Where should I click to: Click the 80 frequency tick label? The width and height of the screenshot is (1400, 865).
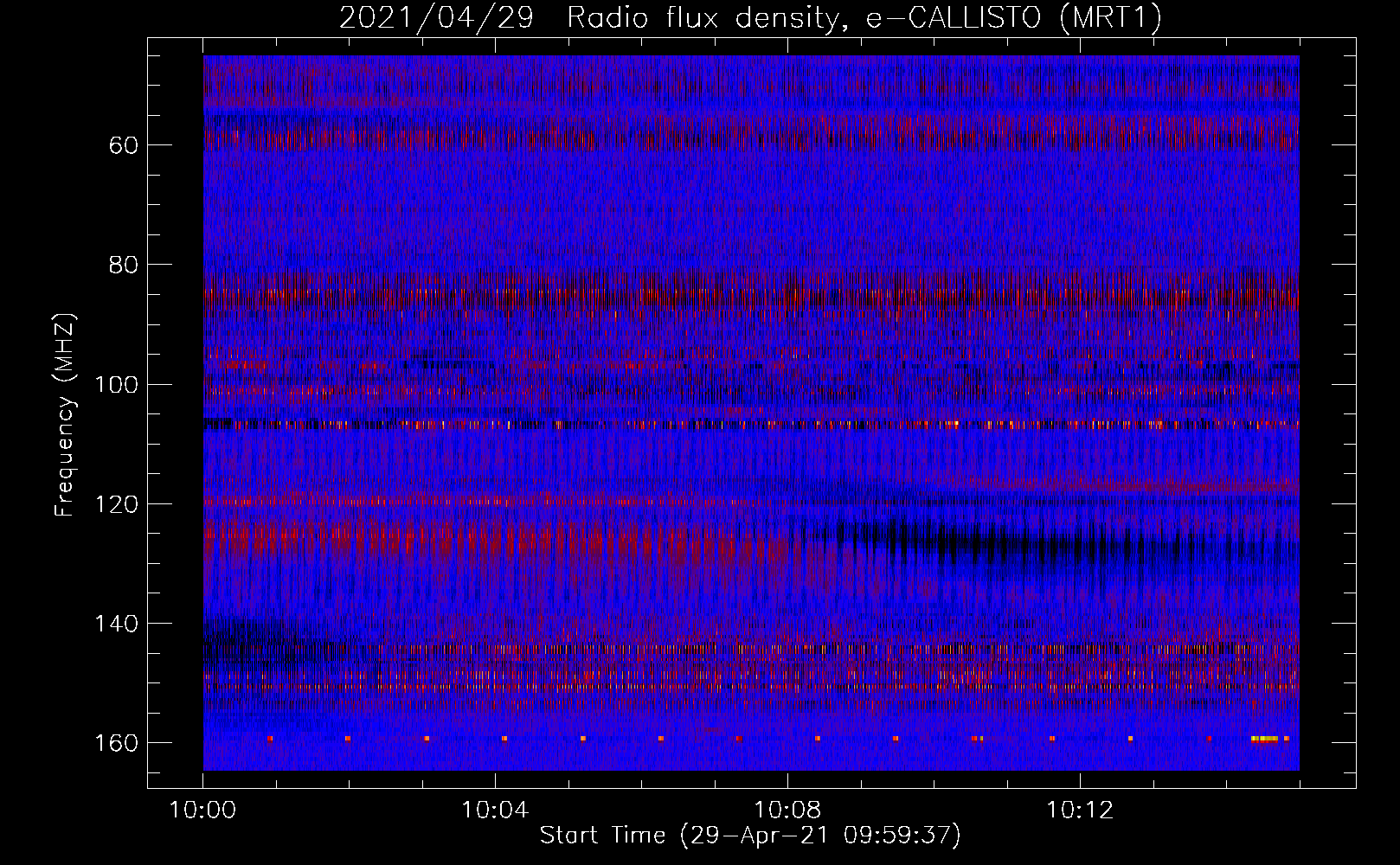(x=124, y=265)
